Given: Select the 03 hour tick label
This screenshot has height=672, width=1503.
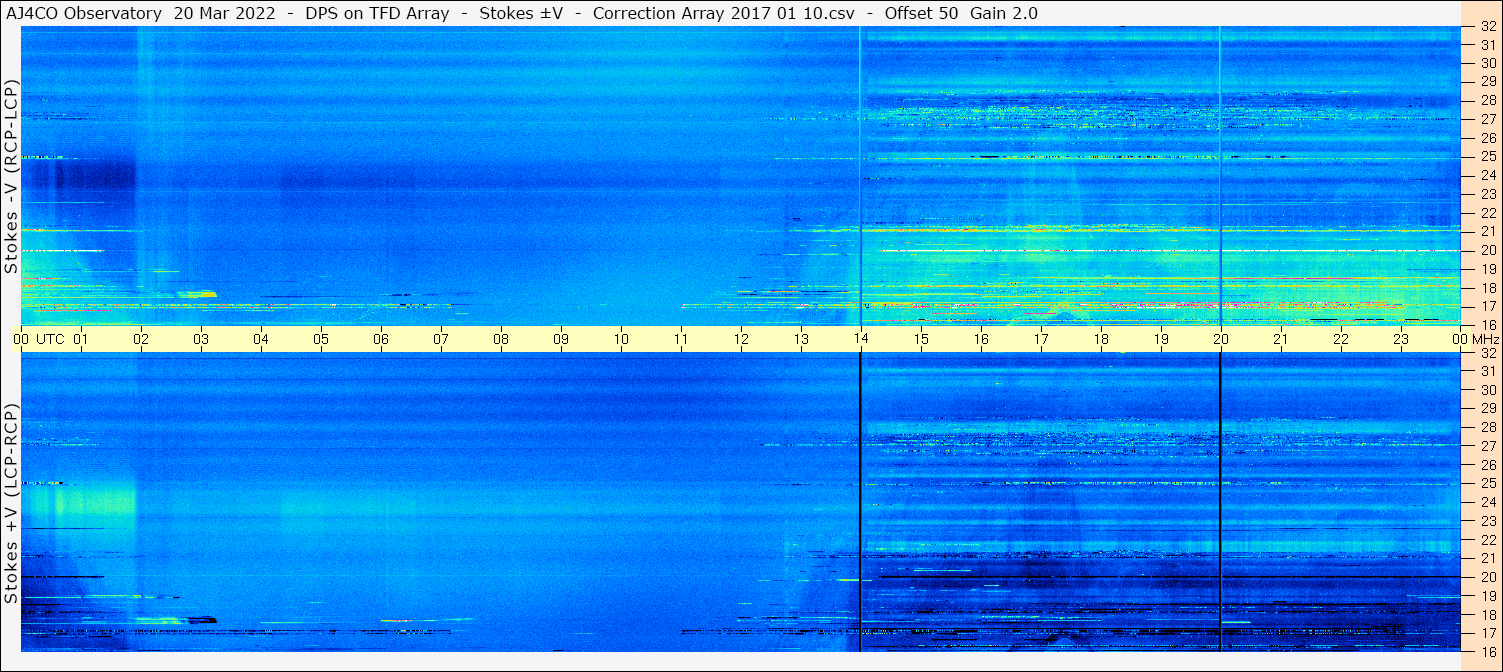Looking at the screenshot, I should coord(201,339).
